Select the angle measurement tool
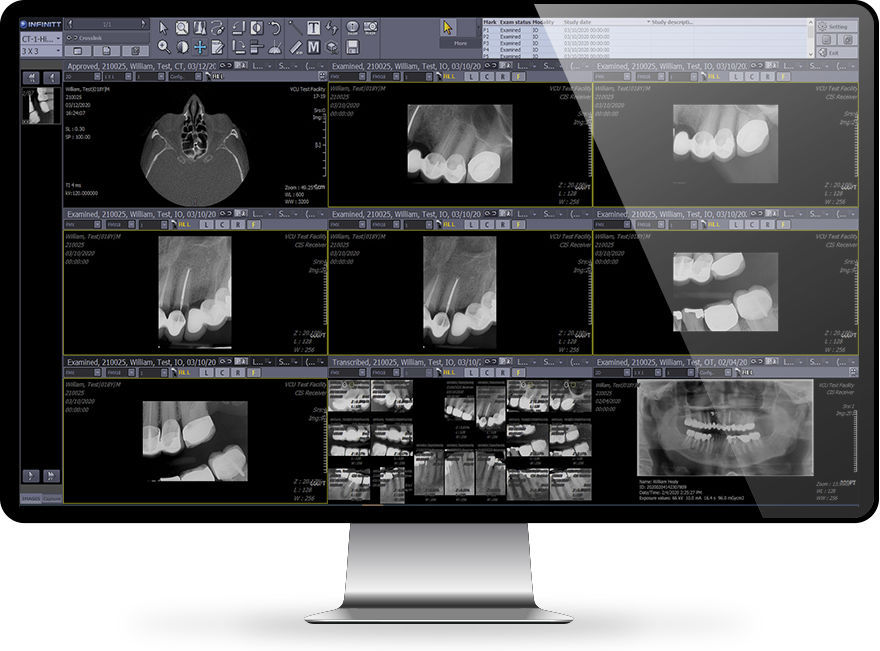The image size is (880, 651). 276,47
